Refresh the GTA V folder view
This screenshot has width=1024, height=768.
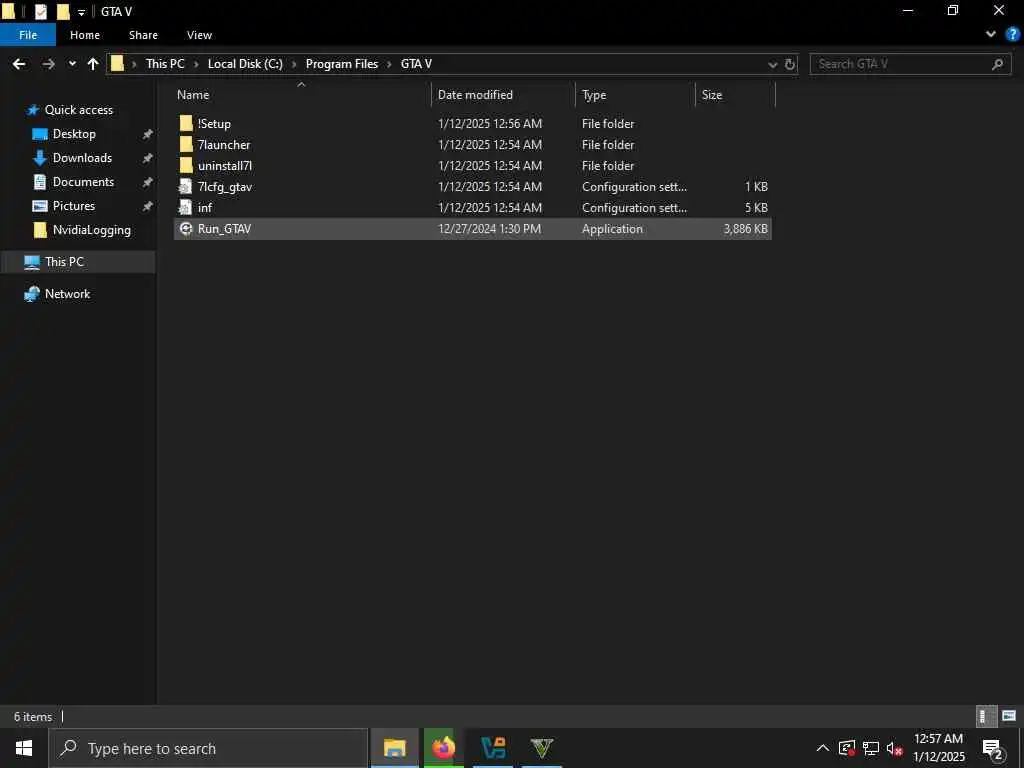click(790, 64)
